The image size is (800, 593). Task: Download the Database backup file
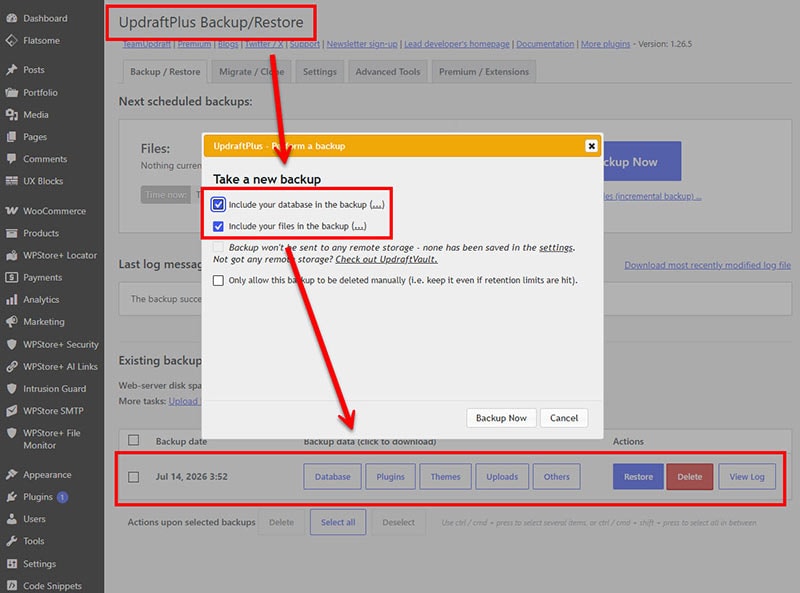(332, 477)
